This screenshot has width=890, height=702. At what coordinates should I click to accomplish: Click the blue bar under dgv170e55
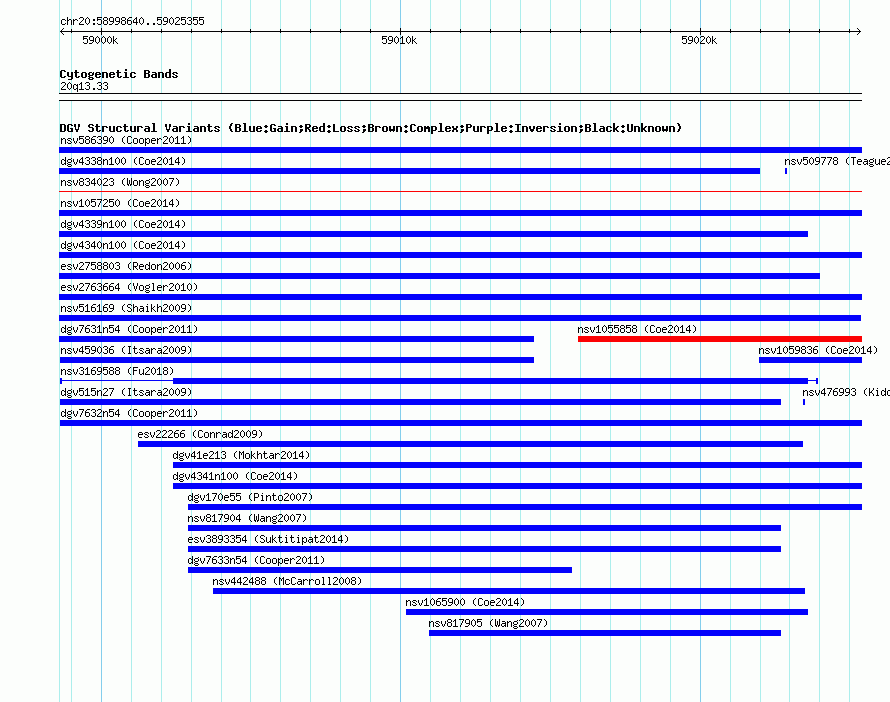pyautogui.click(x=525, y=507)
